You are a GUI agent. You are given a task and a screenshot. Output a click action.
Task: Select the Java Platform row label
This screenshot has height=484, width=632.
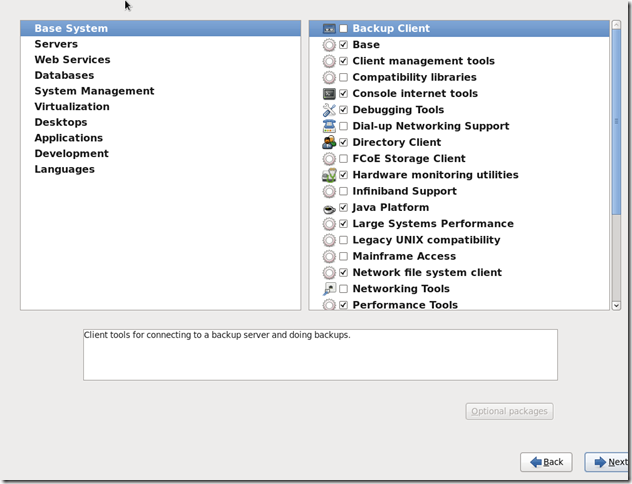391,208
